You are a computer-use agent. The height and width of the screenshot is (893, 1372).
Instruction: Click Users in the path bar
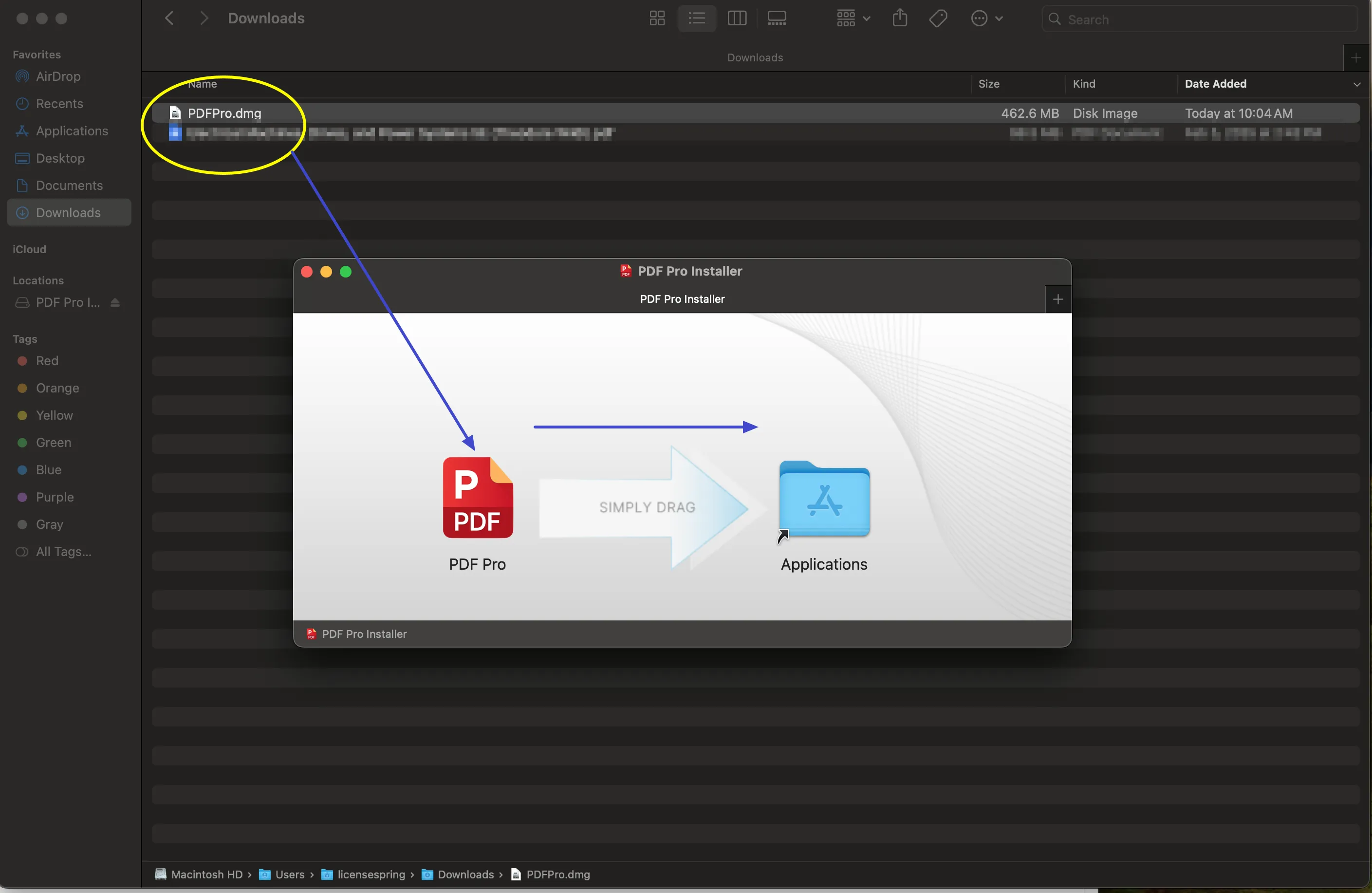[282, 874]
